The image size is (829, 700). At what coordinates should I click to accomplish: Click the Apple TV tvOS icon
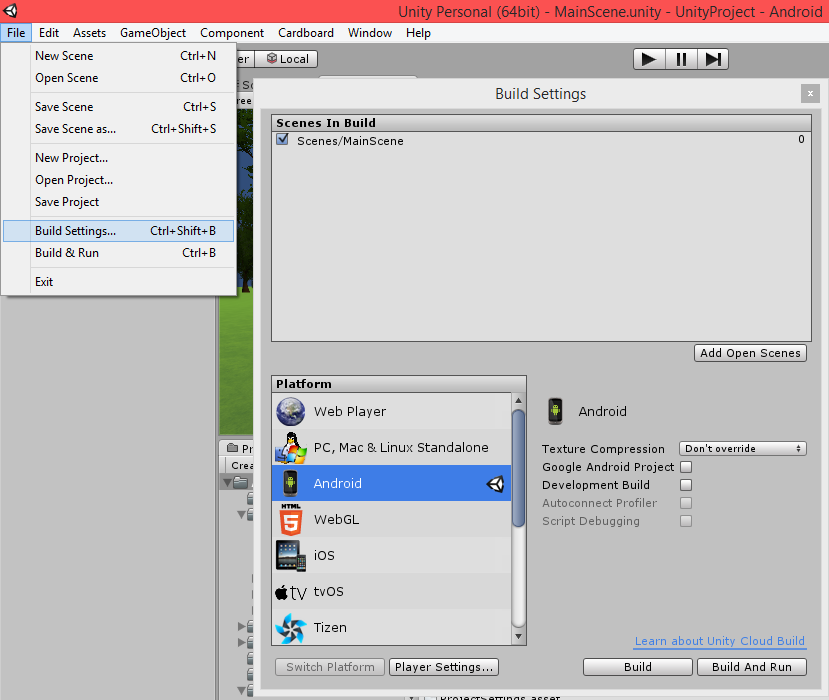[x=291, y=592]
